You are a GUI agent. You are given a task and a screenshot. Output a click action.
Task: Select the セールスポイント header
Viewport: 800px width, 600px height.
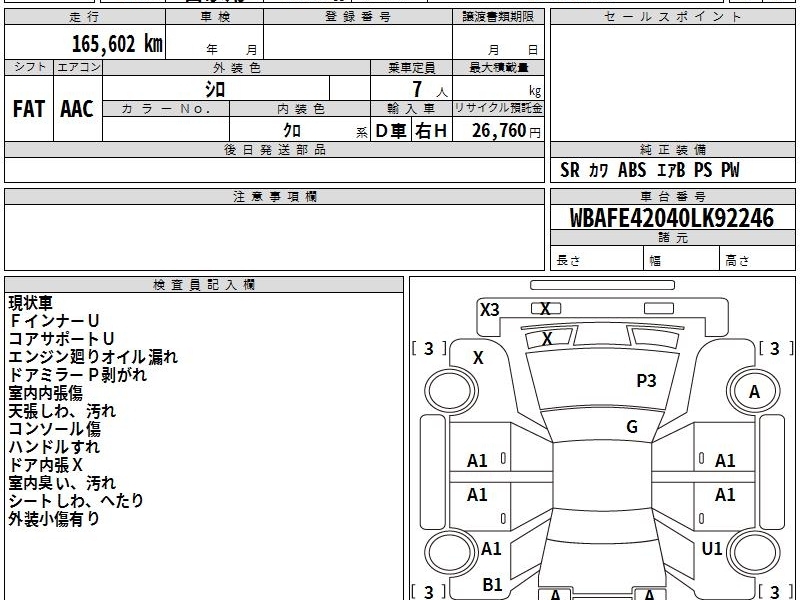[x=672, y=16]
